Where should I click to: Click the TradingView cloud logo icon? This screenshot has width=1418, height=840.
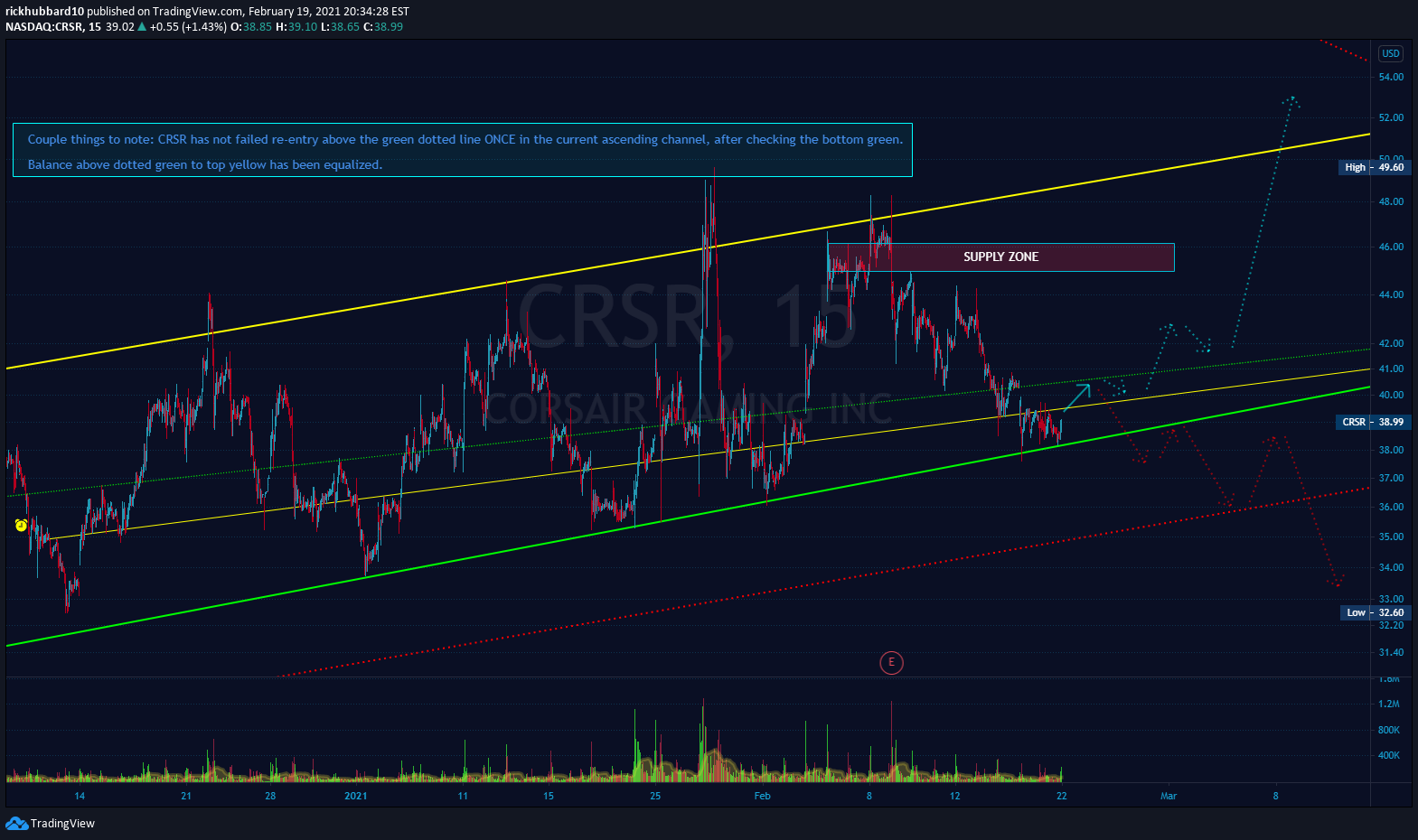pyautogui.click(x=16, y=823)
